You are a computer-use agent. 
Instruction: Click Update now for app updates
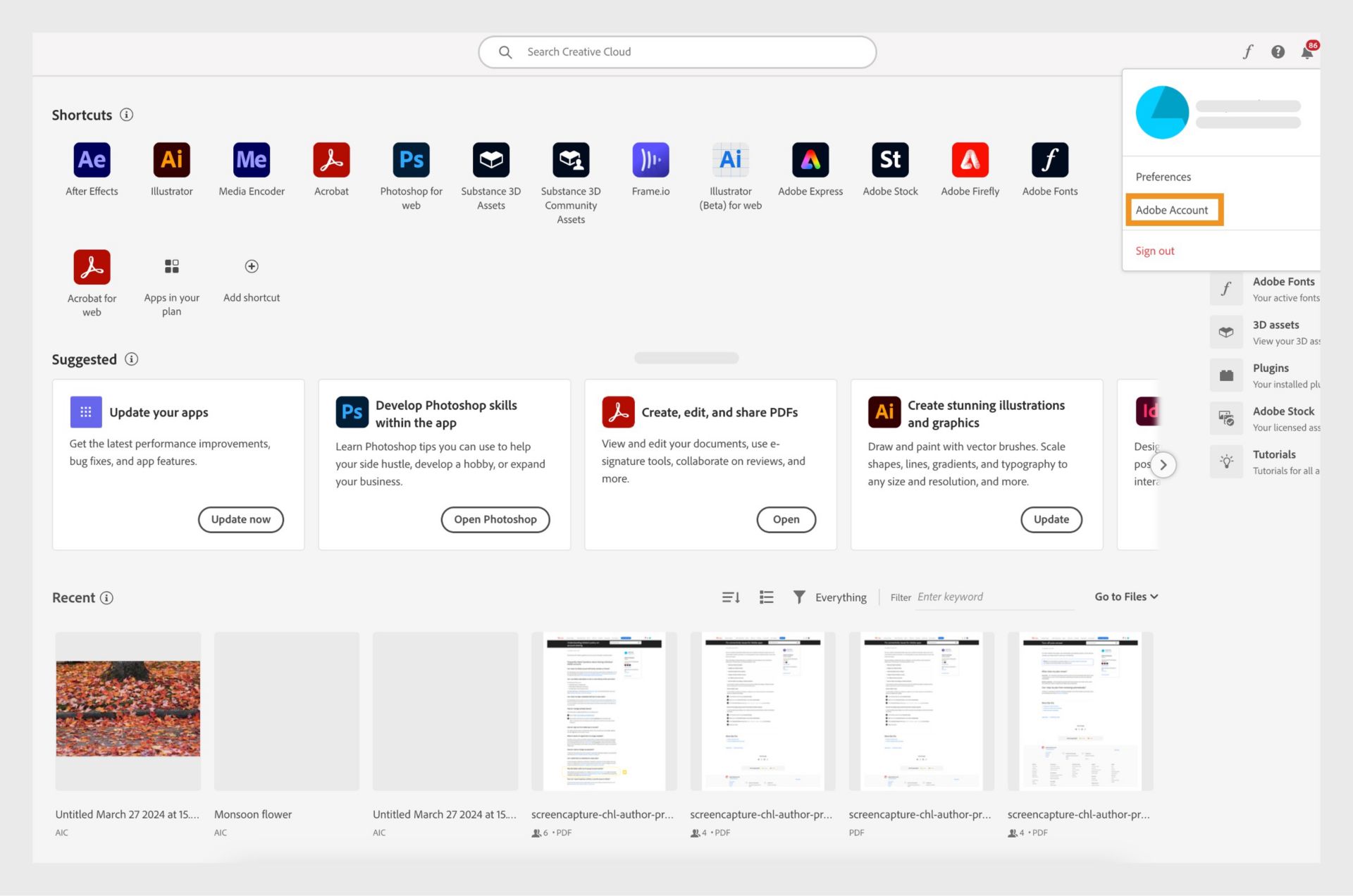click(x=240, y=519)
